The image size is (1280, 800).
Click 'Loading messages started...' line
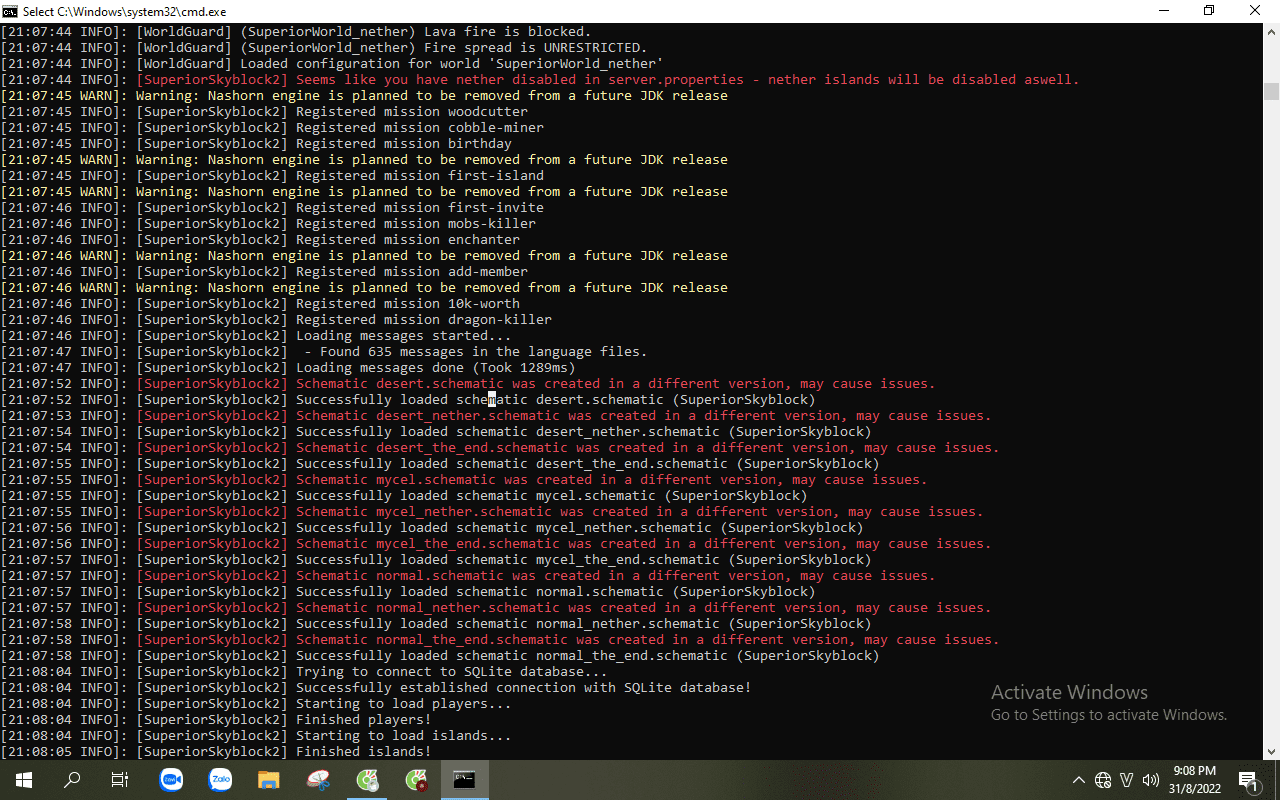(256, 336)
